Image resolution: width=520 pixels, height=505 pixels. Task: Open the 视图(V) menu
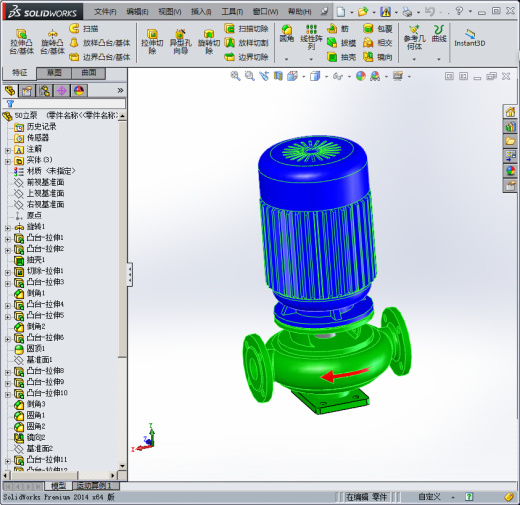(x=169, y=12)
